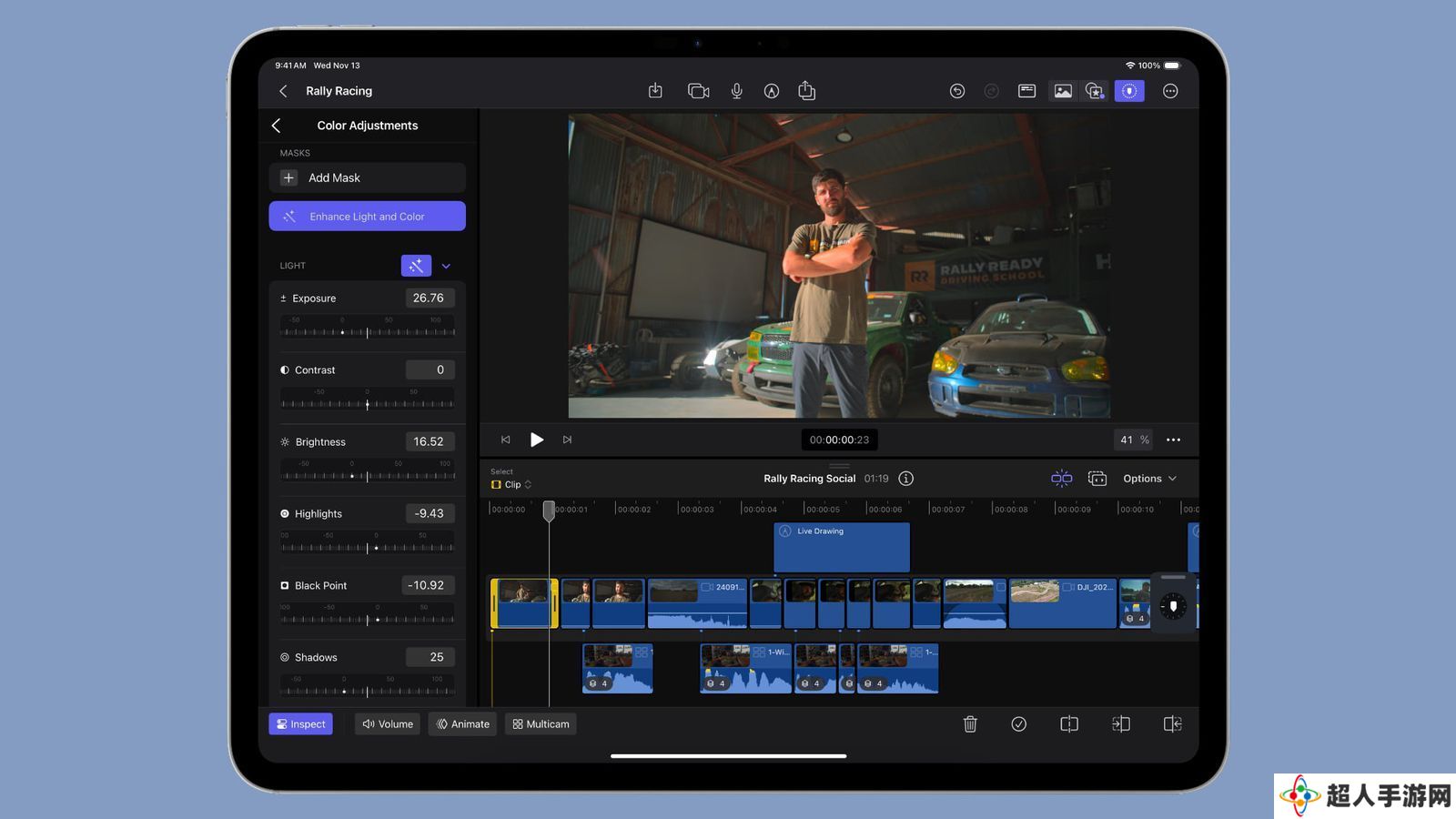The height and width of the screenshot is (819, 1456).
Task: Toggle auto light magic wand
Action: tap(416, 266)
